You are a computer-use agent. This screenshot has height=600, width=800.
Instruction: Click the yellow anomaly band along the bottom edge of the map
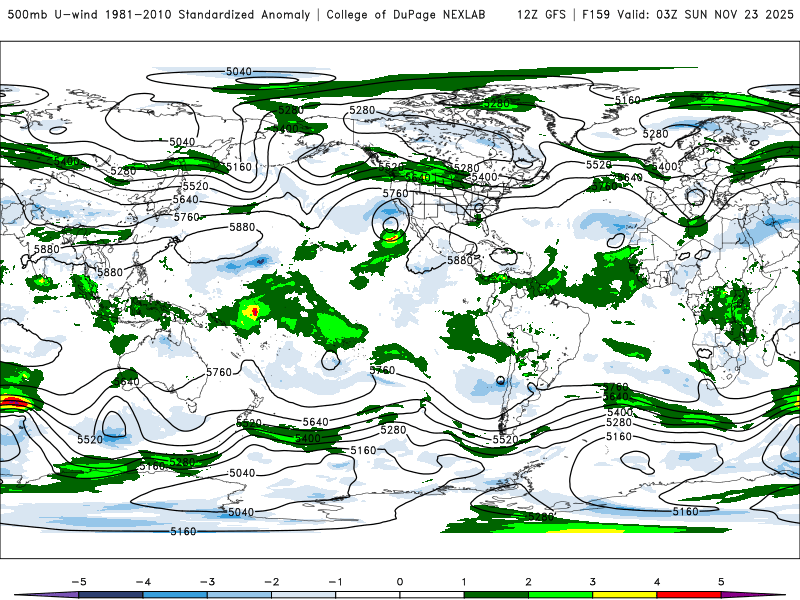pos(587,531)
